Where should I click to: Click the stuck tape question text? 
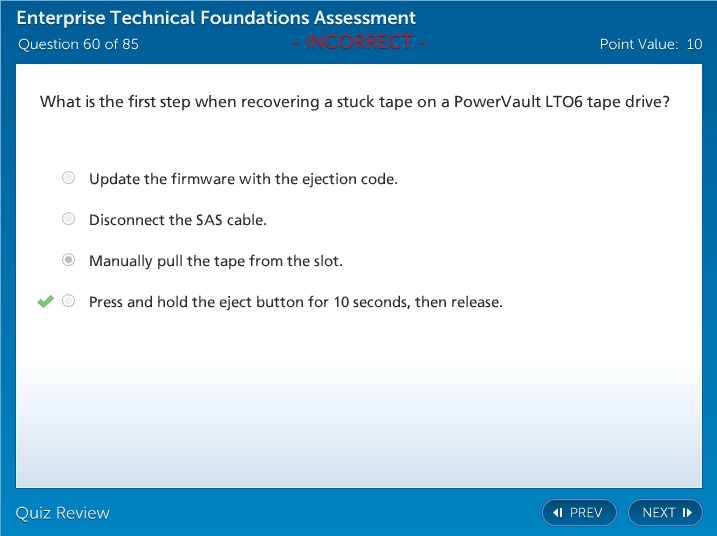coord(354,102)
